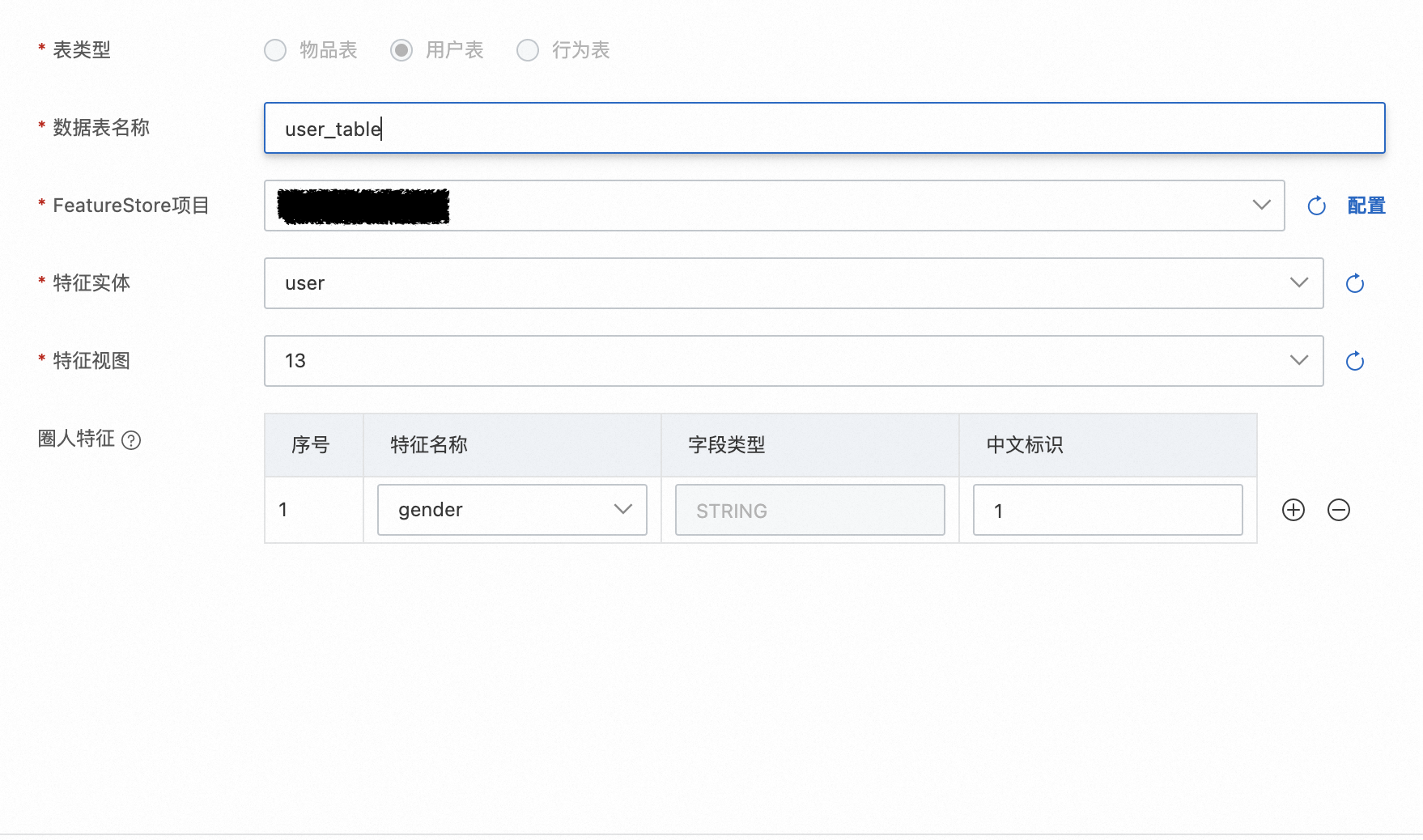The width and height of the screenshot is (1423, 840).
Task: Edit the 中文标识 field containing 1
Action: point(1107,510)
